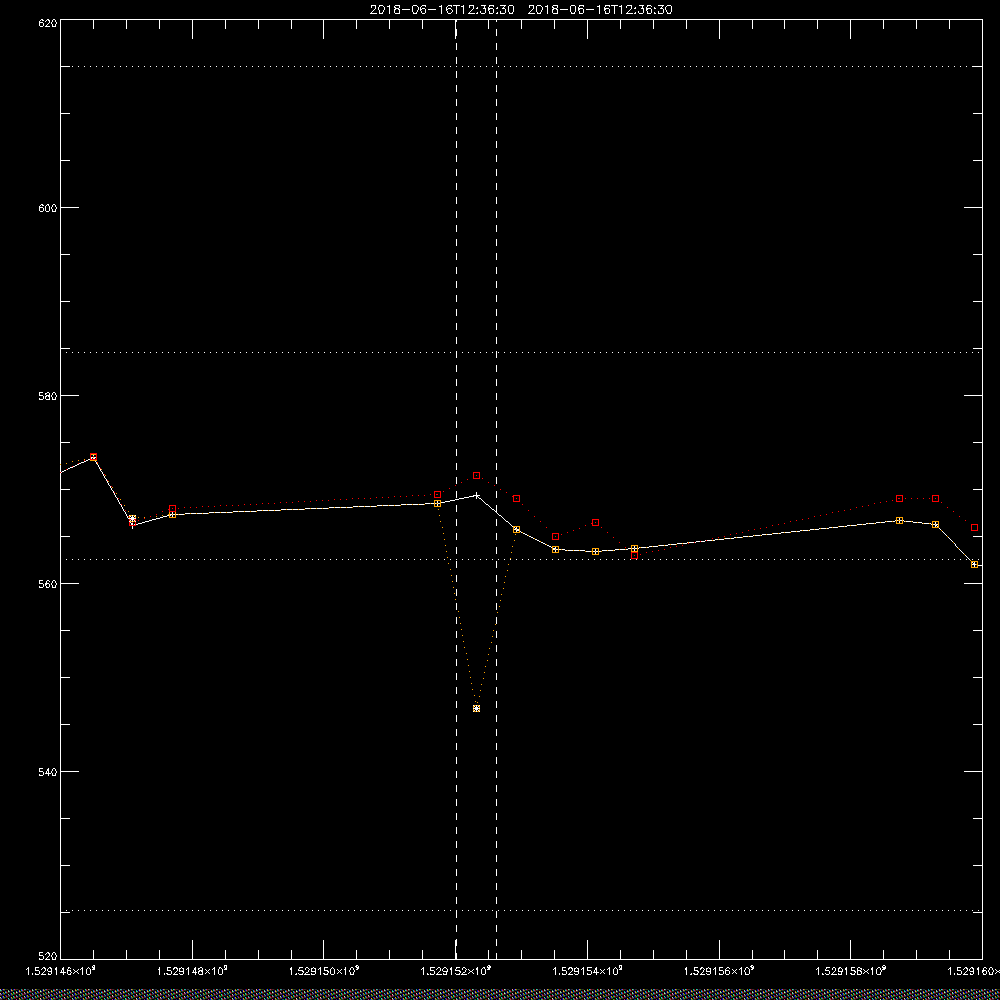Click the 600 y-axis label
1000x1000 pixels.
pyautogui.click(x=48, y=208)
